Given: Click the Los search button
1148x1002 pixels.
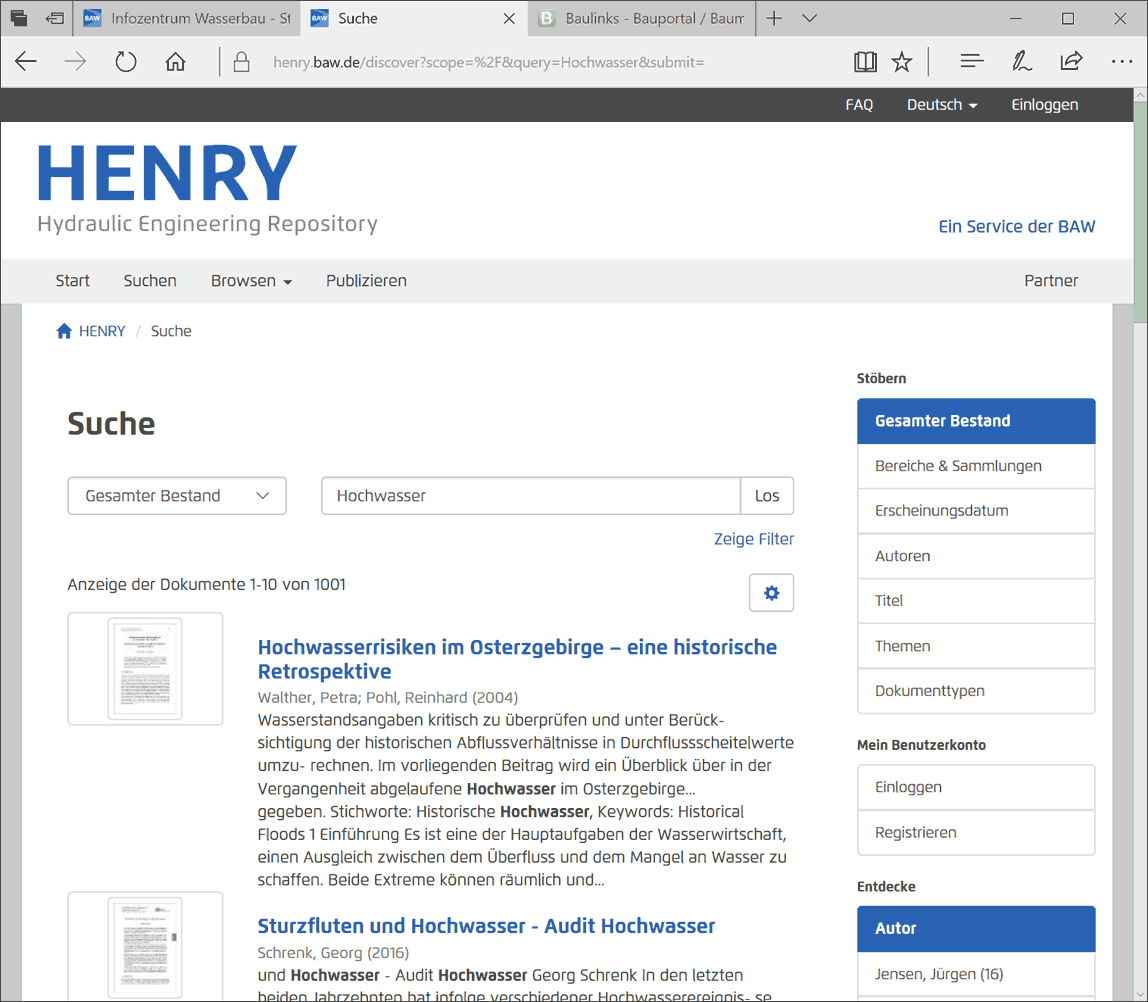Looking at the screenshot, I should (x=767, y=496).
